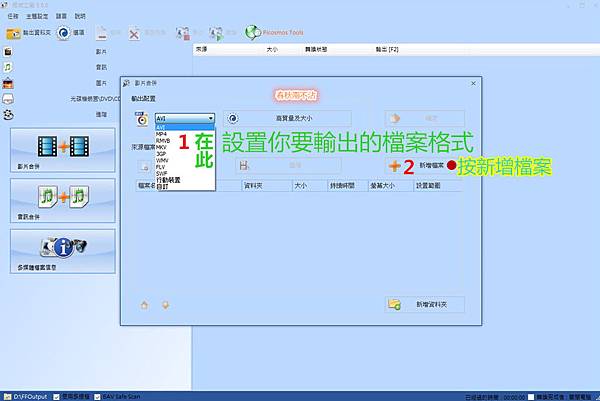Select the advanced tools category icon

click(8, 114)
